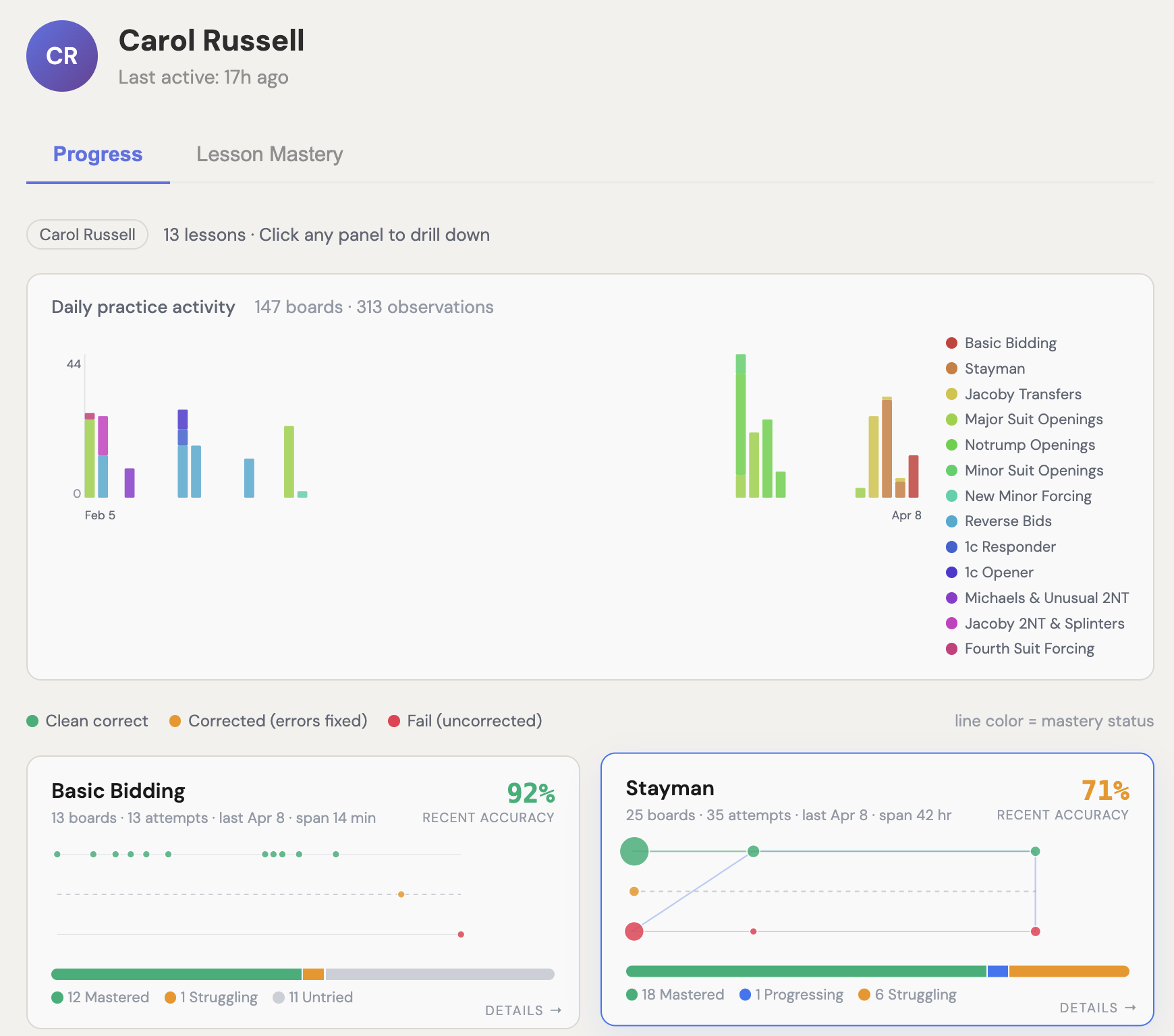
Task: Click the Stayman legend color marker
Action: pyautogui.click(x=951, y=368)
